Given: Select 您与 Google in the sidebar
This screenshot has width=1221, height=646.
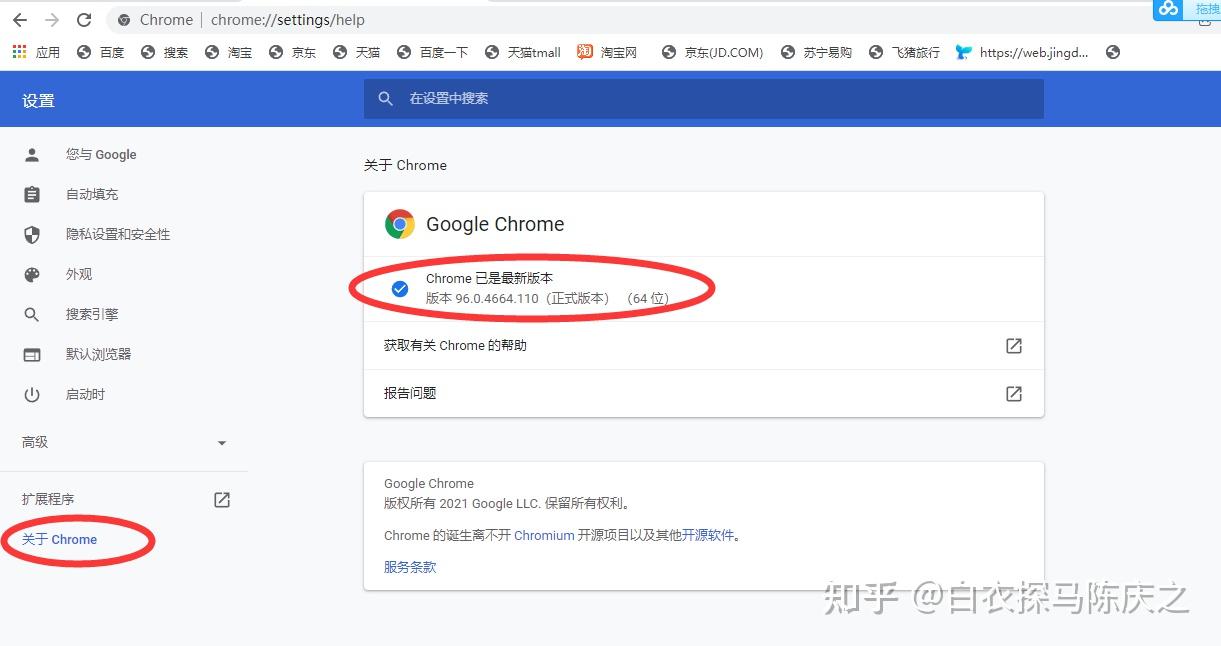Looking at the screenshot, I should click(x=101, y=154).
